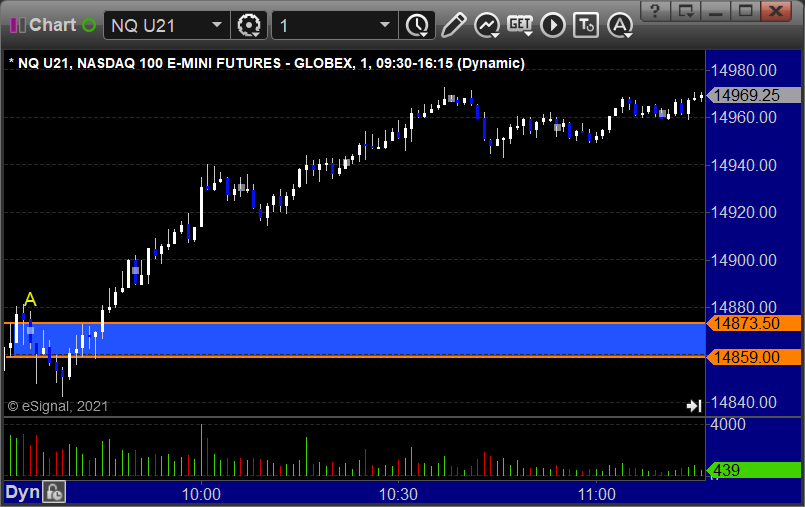
Task: Open the alerts A icon
Action: [620, 25]
